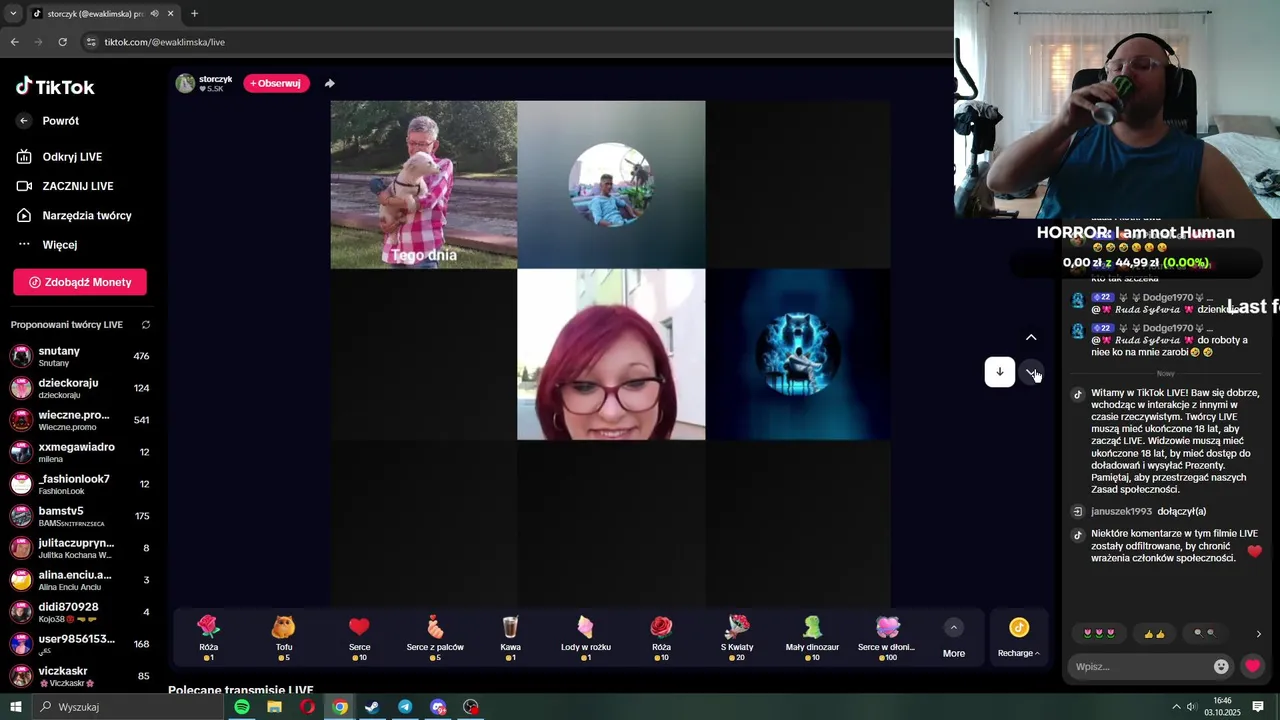Send the Tofu gift

[284, 637]
